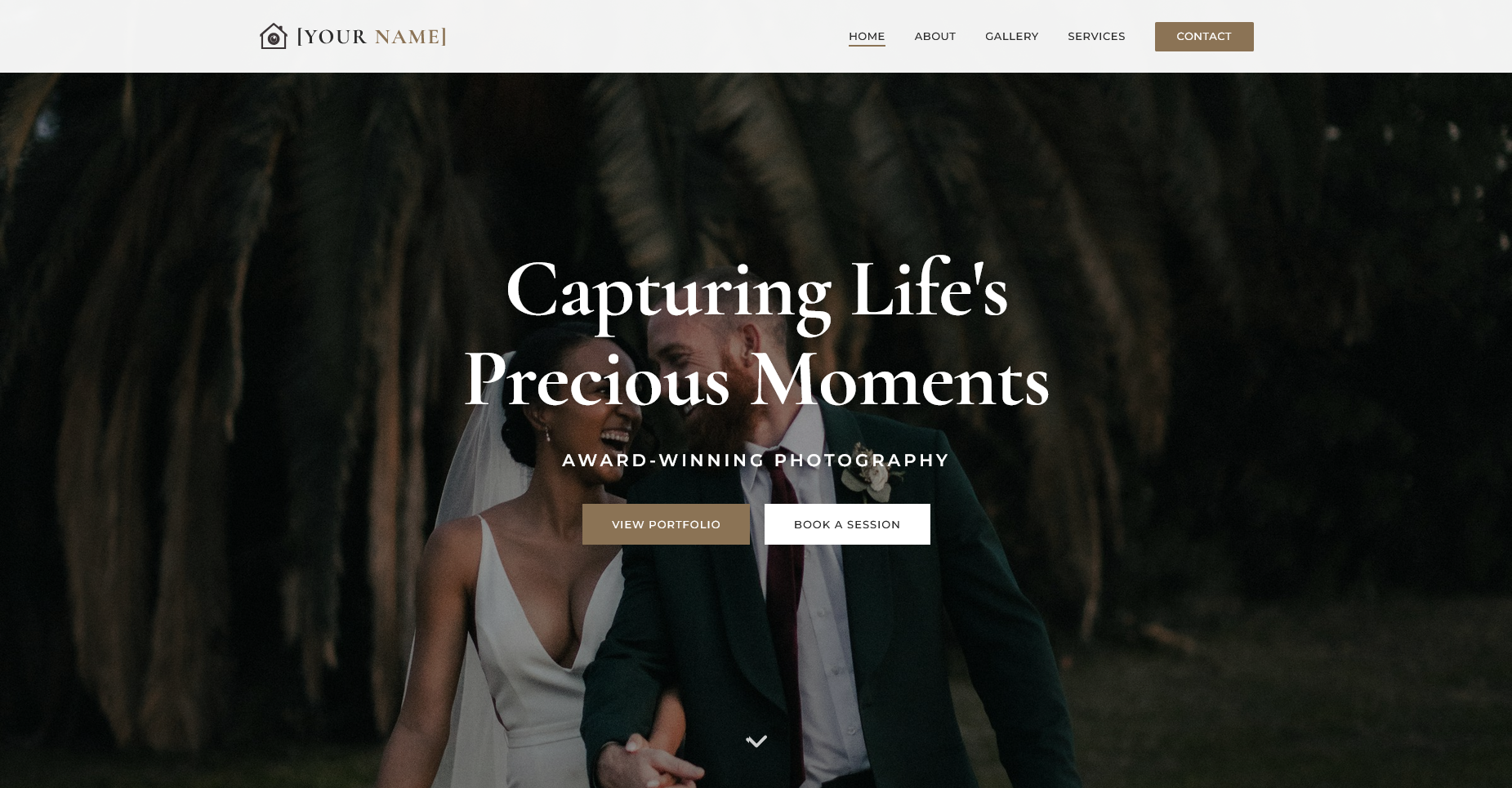Select the Book a Session button
The height and width of the screenshot is (788, 1512).
coord(847,524)
